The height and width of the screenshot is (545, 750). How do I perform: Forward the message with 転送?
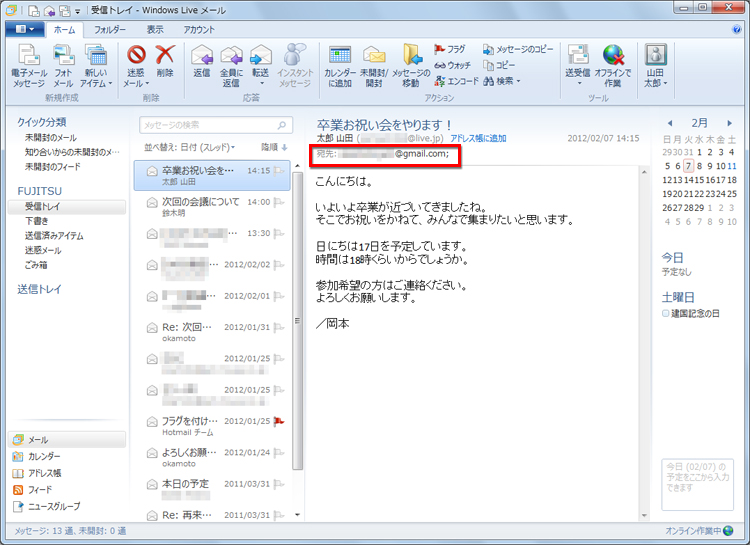pos(261,66)
